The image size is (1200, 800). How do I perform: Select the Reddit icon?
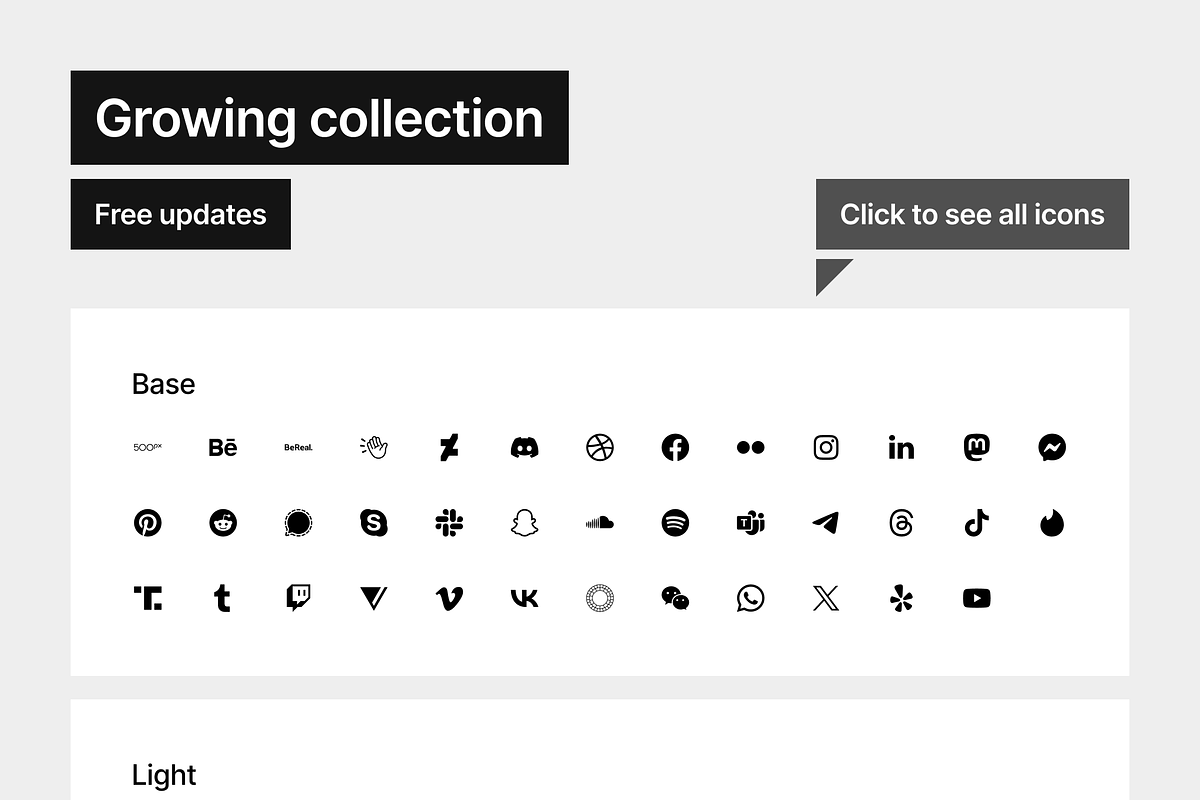223,523
